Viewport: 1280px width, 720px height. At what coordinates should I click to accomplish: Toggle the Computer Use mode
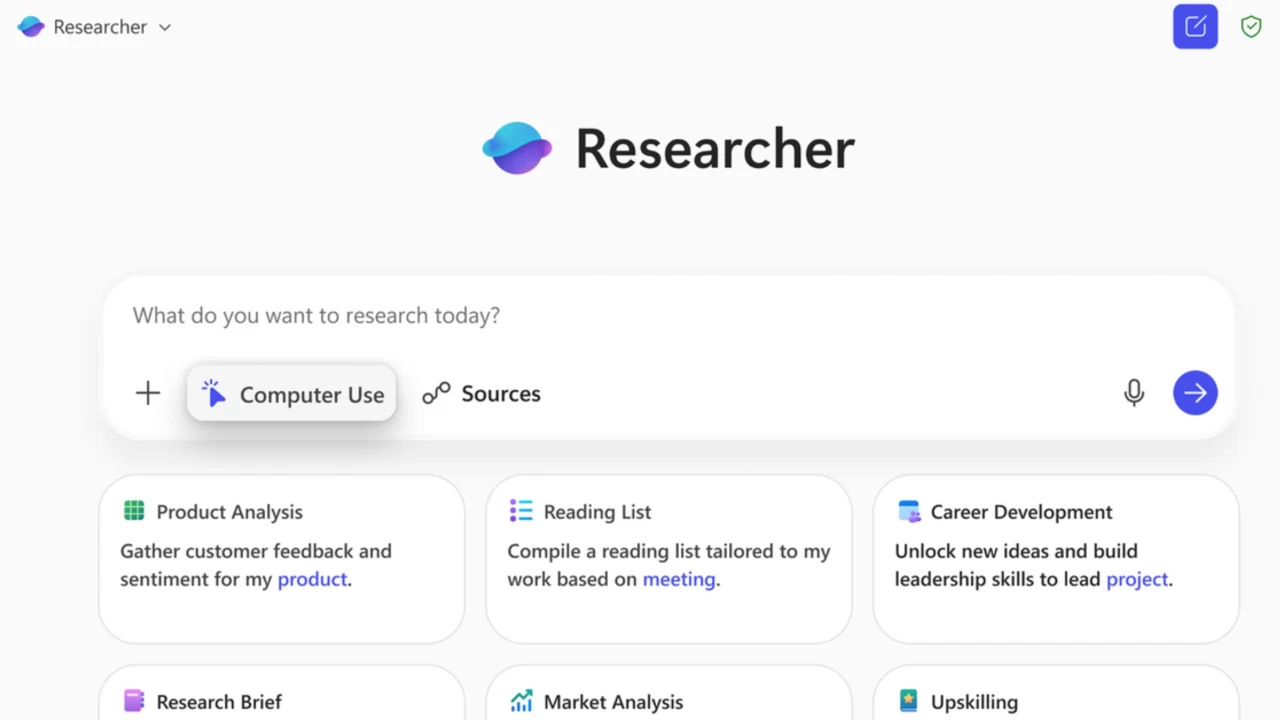tap(291, 393)
